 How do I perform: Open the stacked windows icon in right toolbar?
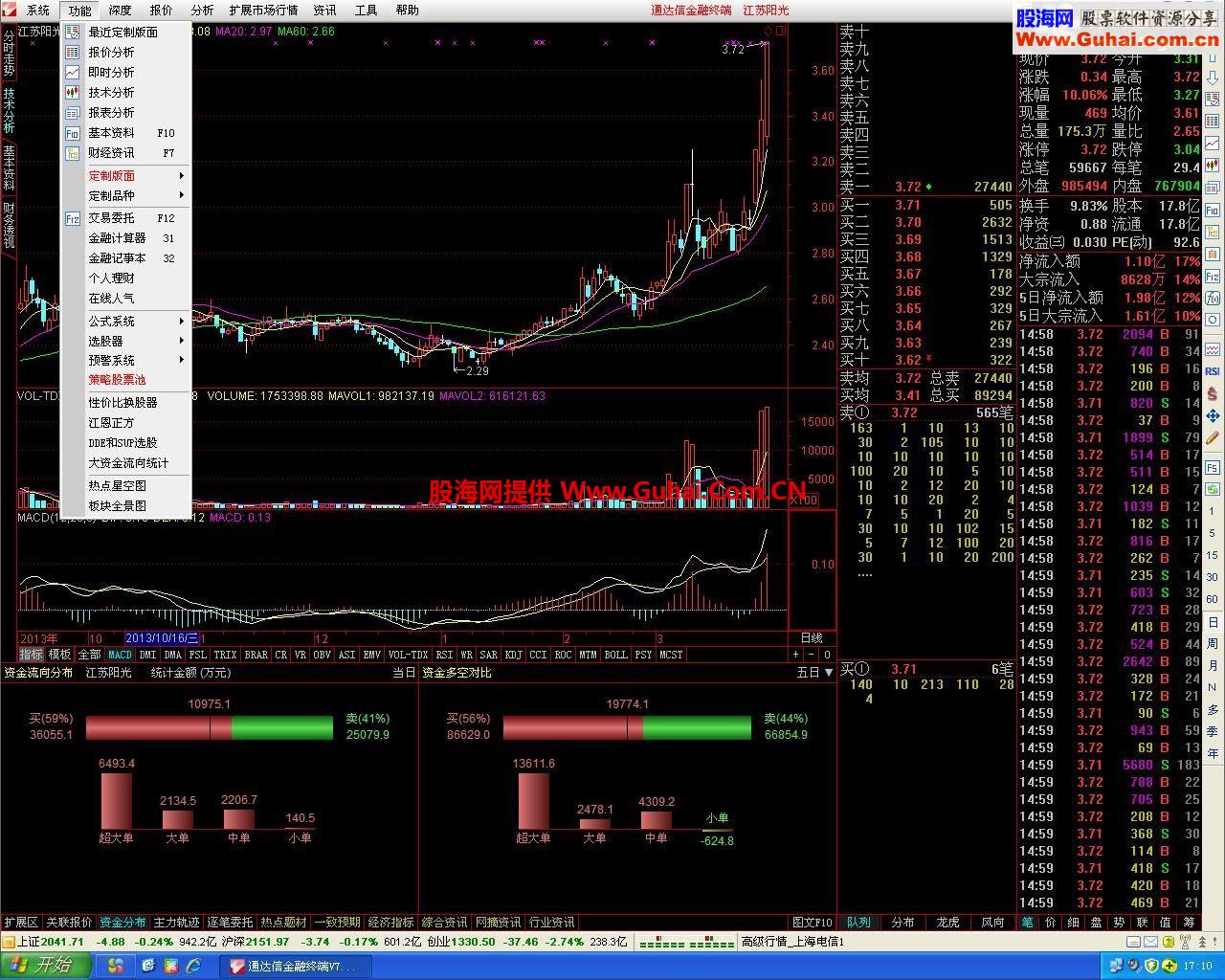coord(1213,188)
